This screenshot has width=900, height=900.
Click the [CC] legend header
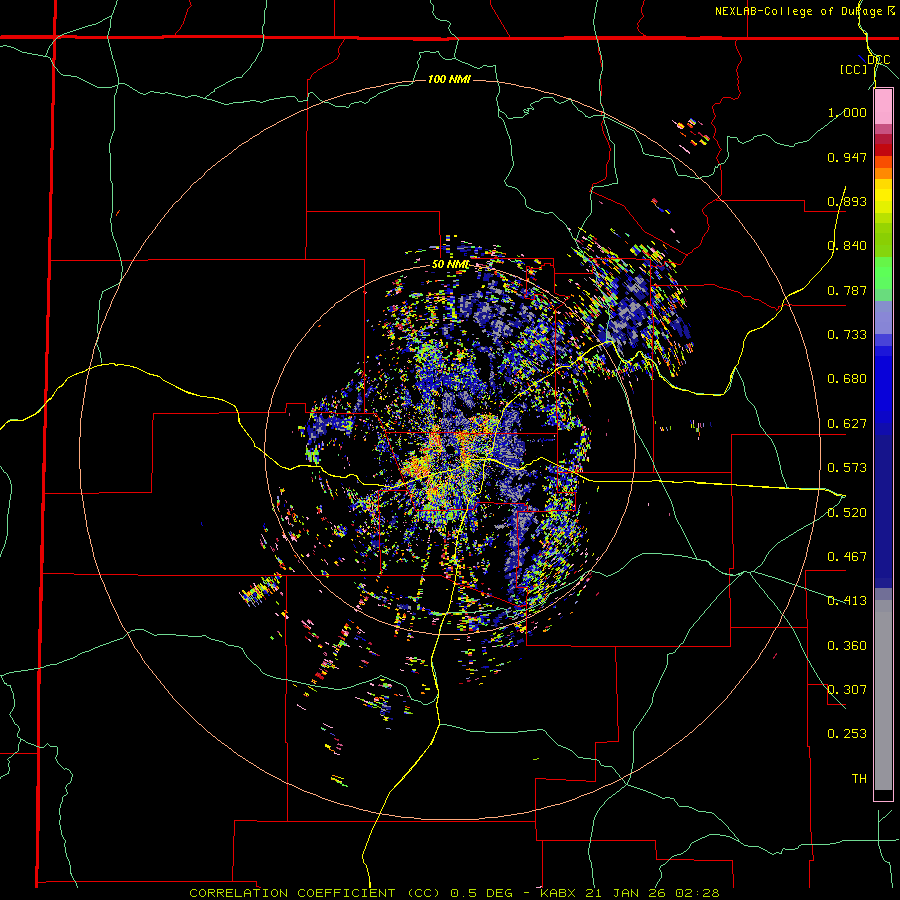point(853,69)
